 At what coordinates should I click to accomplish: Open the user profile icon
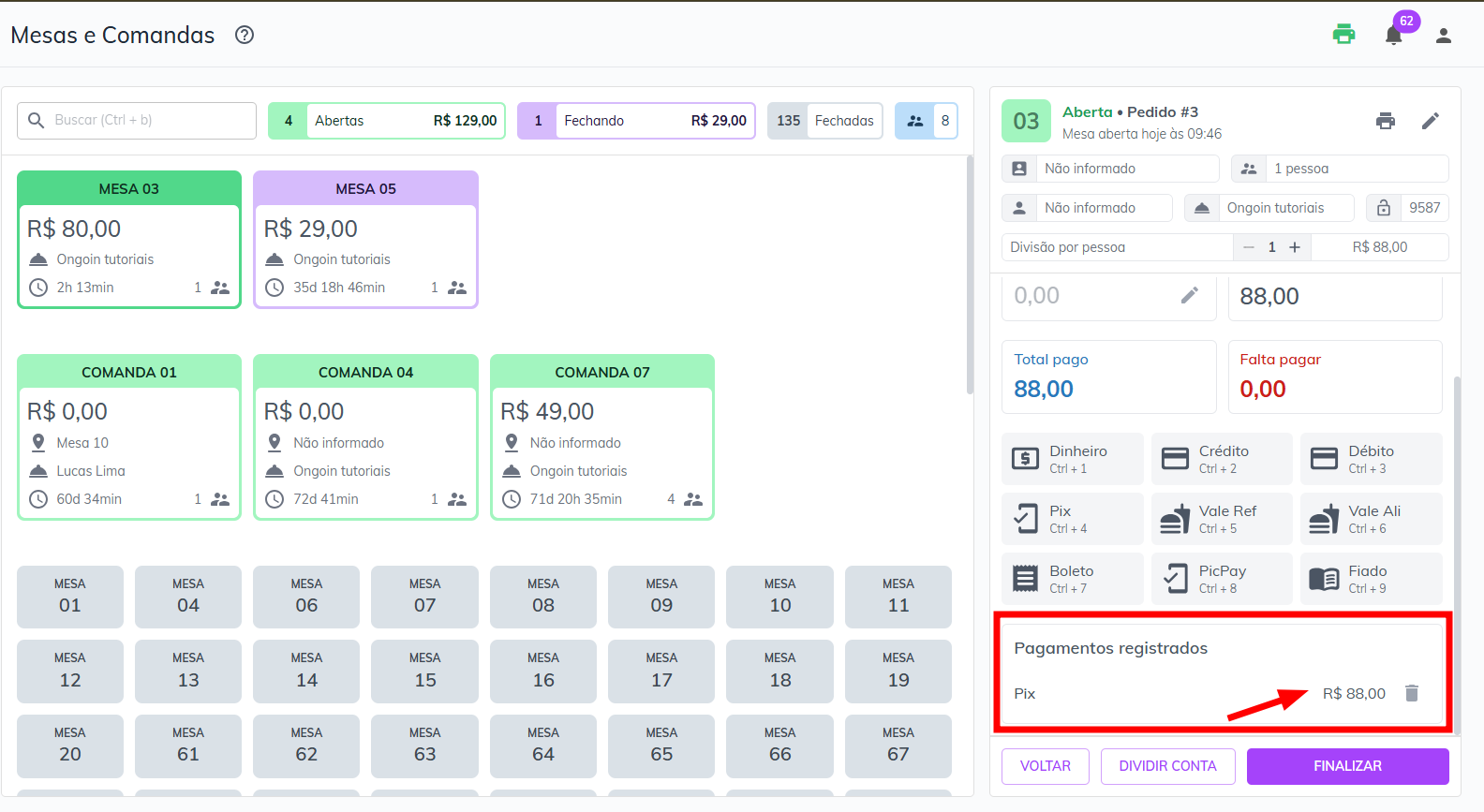pyautogui.click(x=1443, y=36)
